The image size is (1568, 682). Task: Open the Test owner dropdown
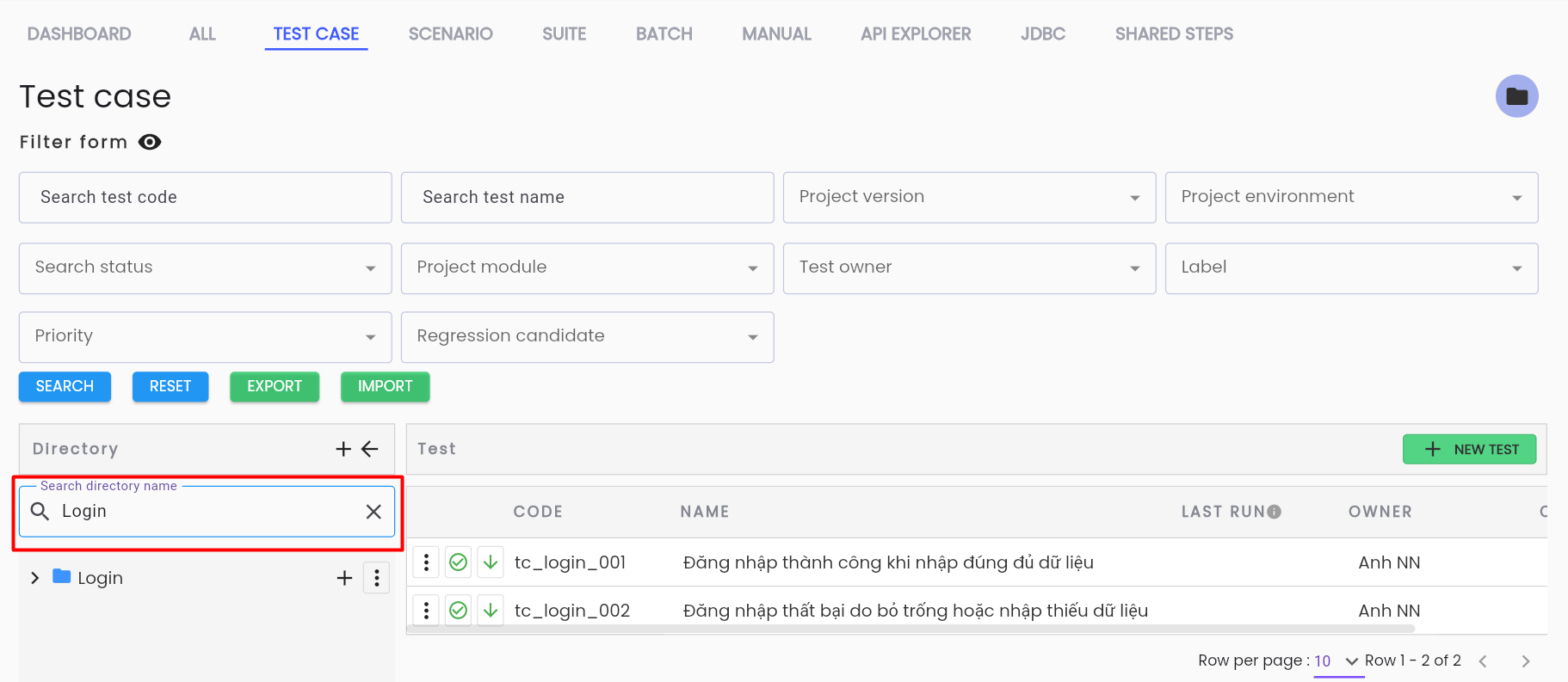pyautogui.click(x=969, y=268)
